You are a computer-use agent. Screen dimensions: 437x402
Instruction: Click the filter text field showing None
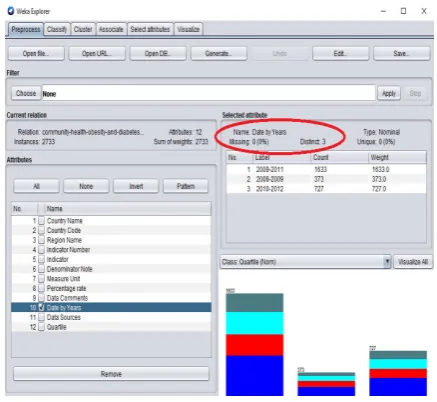208,93
